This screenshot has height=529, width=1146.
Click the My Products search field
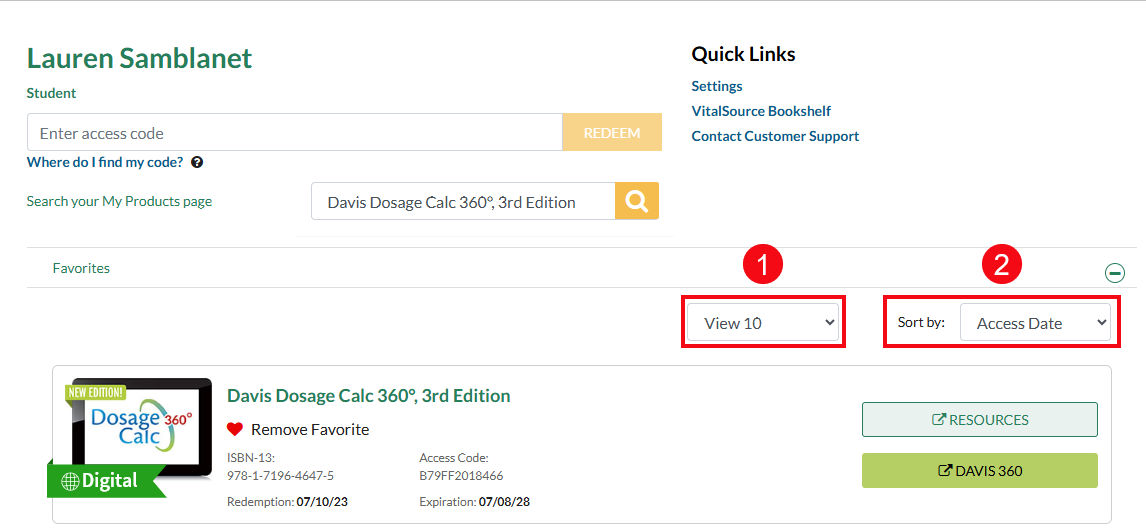(x=463, y=201)
